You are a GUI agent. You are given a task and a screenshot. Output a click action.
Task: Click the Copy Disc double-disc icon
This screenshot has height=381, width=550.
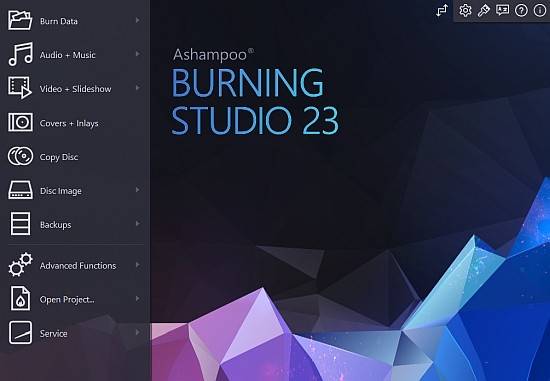pyautogui.click(x=20, y=156)
